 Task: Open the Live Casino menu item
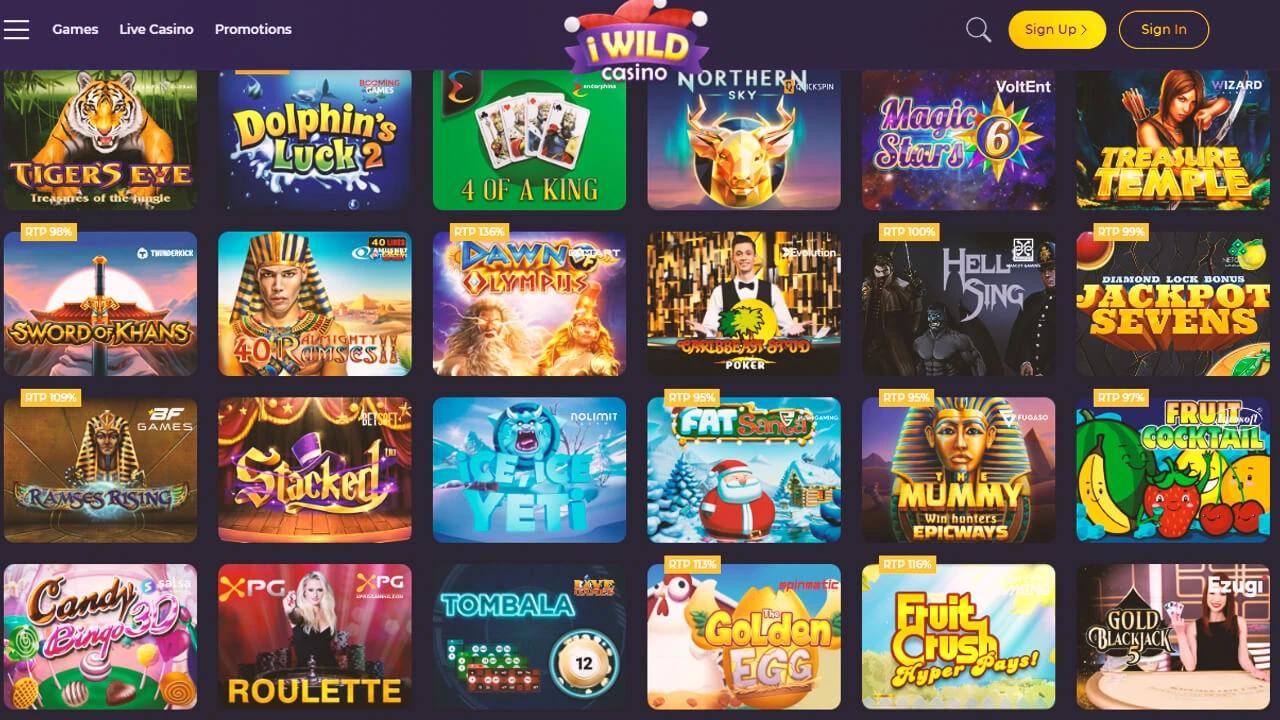156,29
